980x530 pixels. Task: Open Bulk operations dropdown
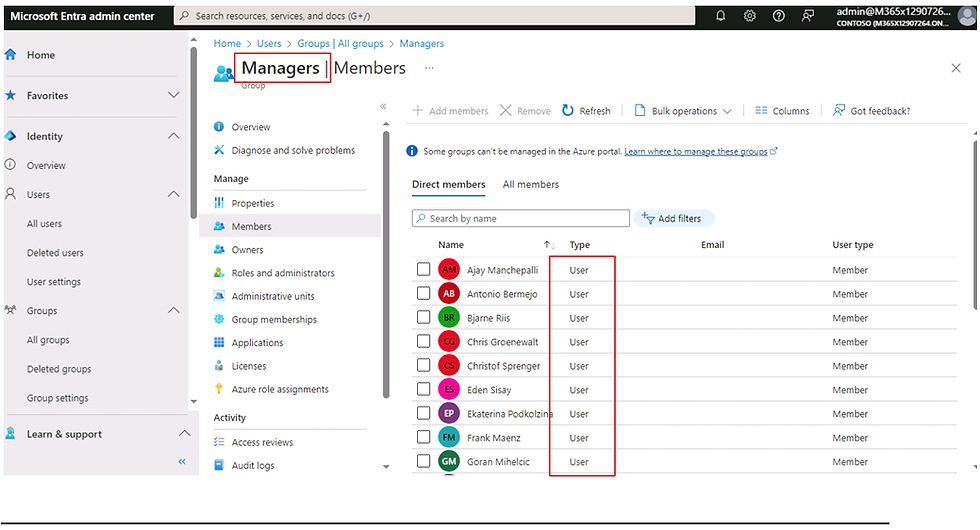682,111
